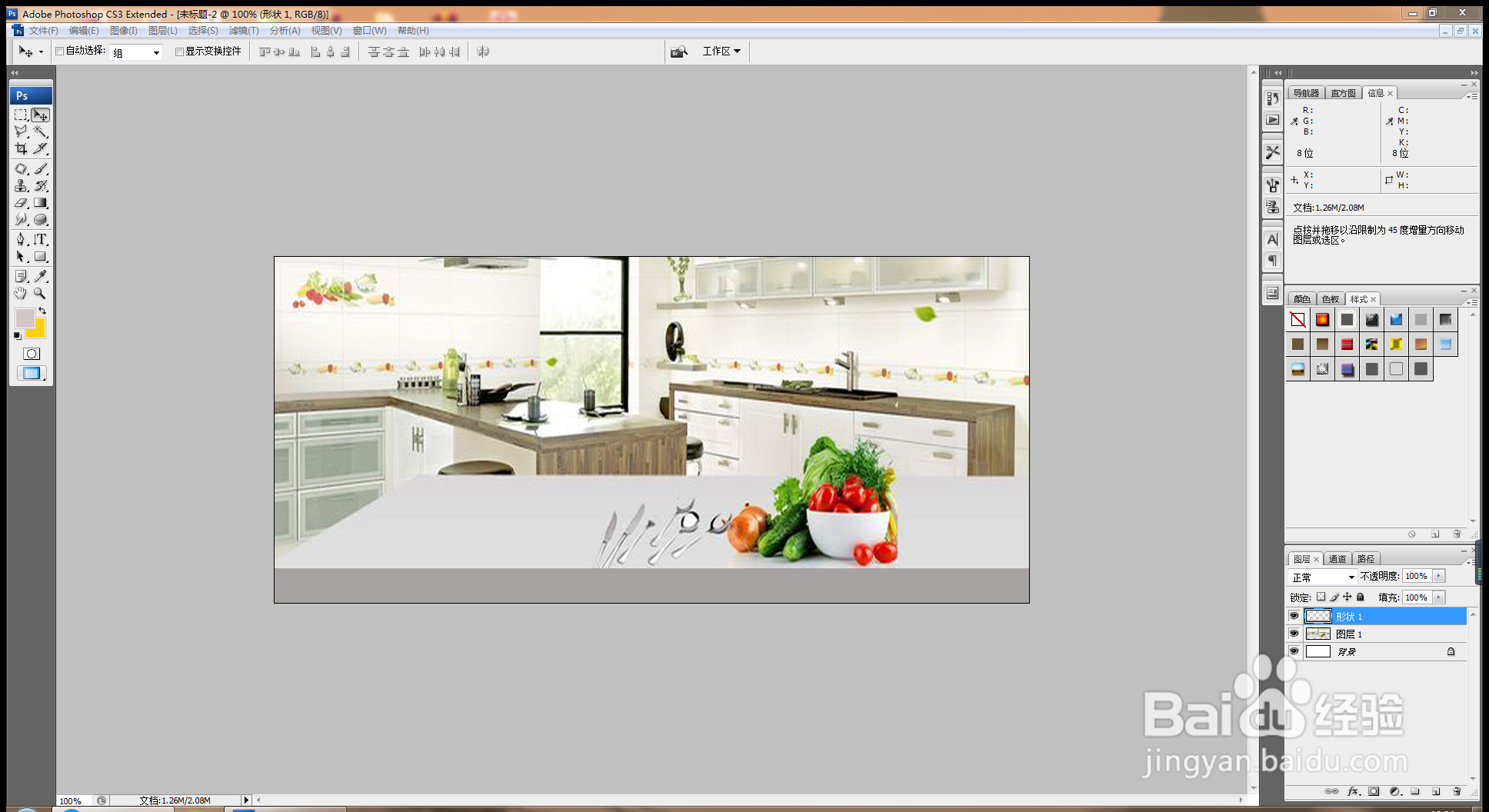Select the Magic Wand tool
This screenshot has height=812, width=1489.
click(41, 131)
